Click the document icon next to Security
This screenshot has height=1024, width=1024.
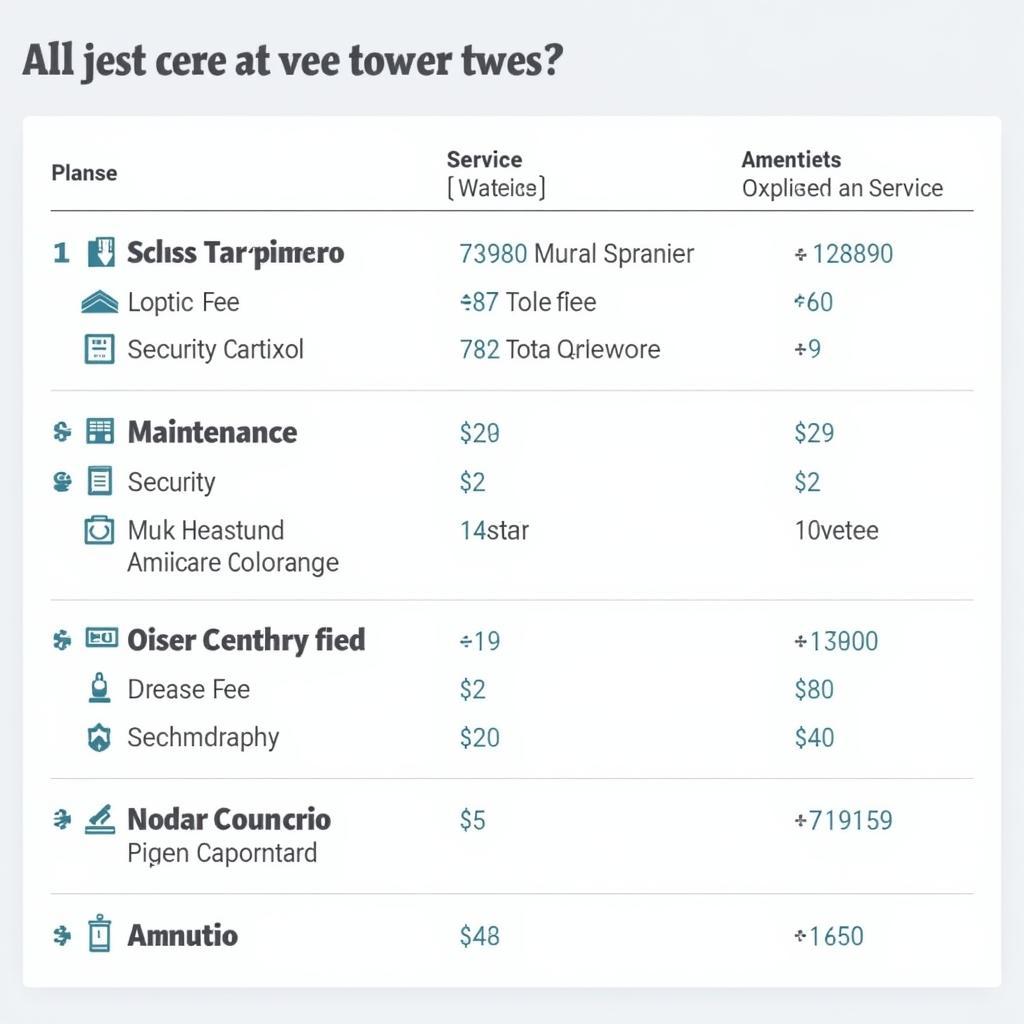[x=100, y=481]
